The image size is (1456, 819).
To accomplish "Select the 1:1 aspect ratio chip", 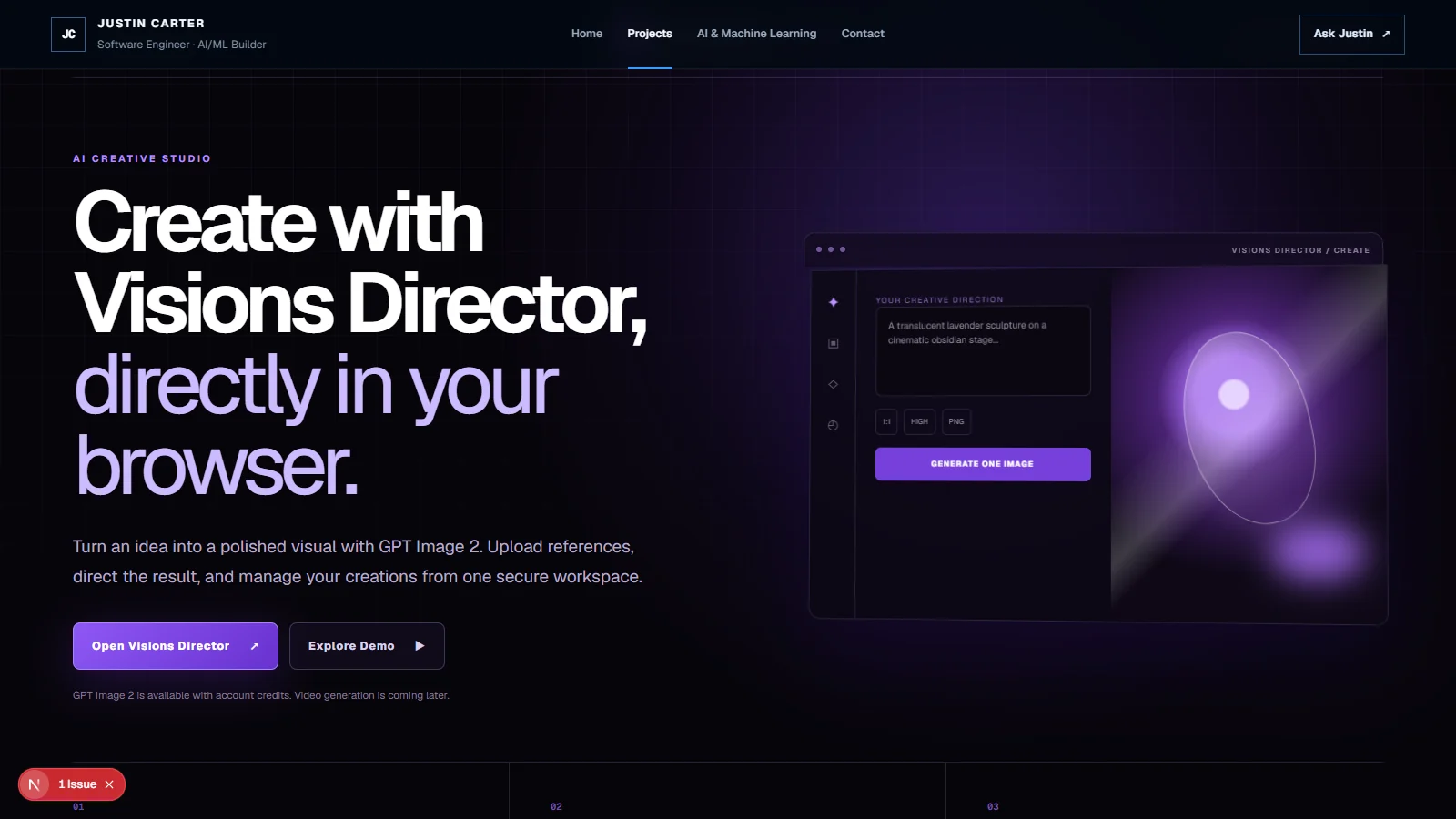I will click(886, 421).
